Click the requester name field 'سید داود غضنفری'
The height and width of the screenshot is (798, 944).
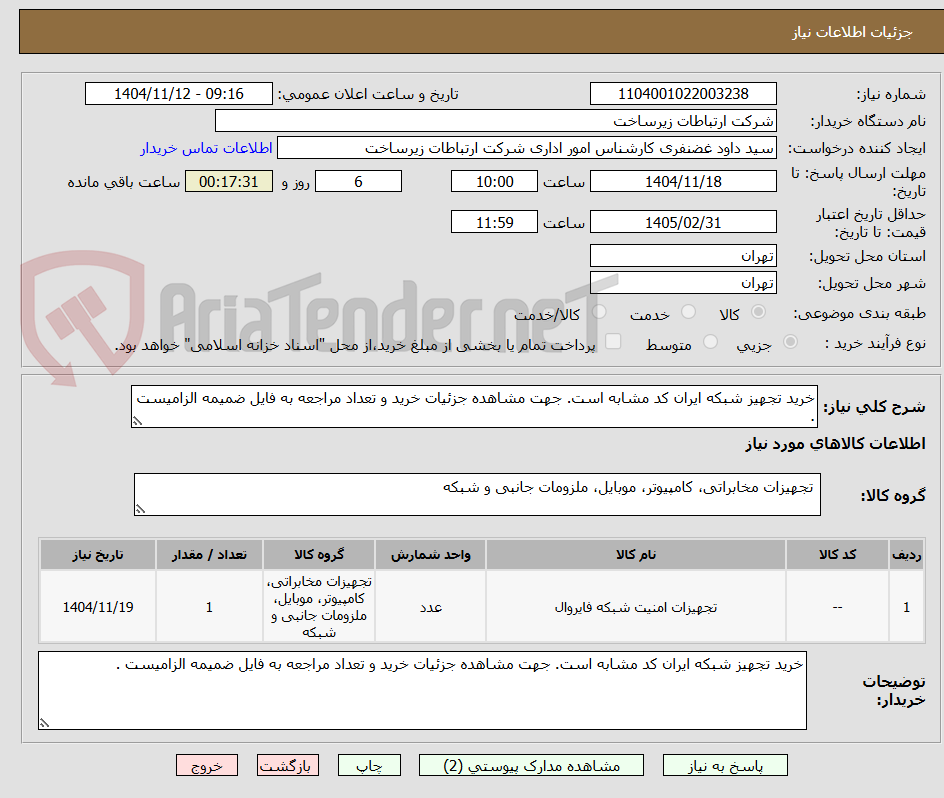527,148
